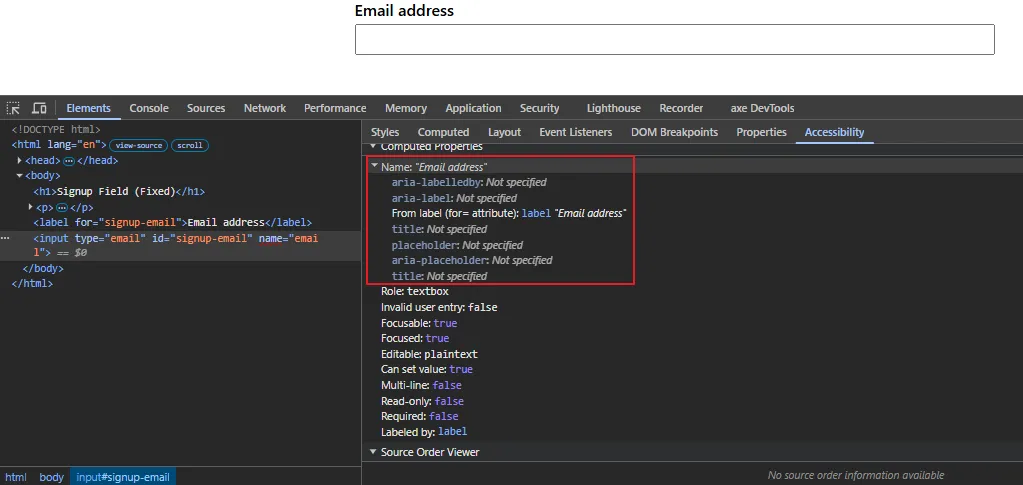Select the DOCTYPE html line
The width and height of the screenshot is (1023, 485).
coord(56,130)
